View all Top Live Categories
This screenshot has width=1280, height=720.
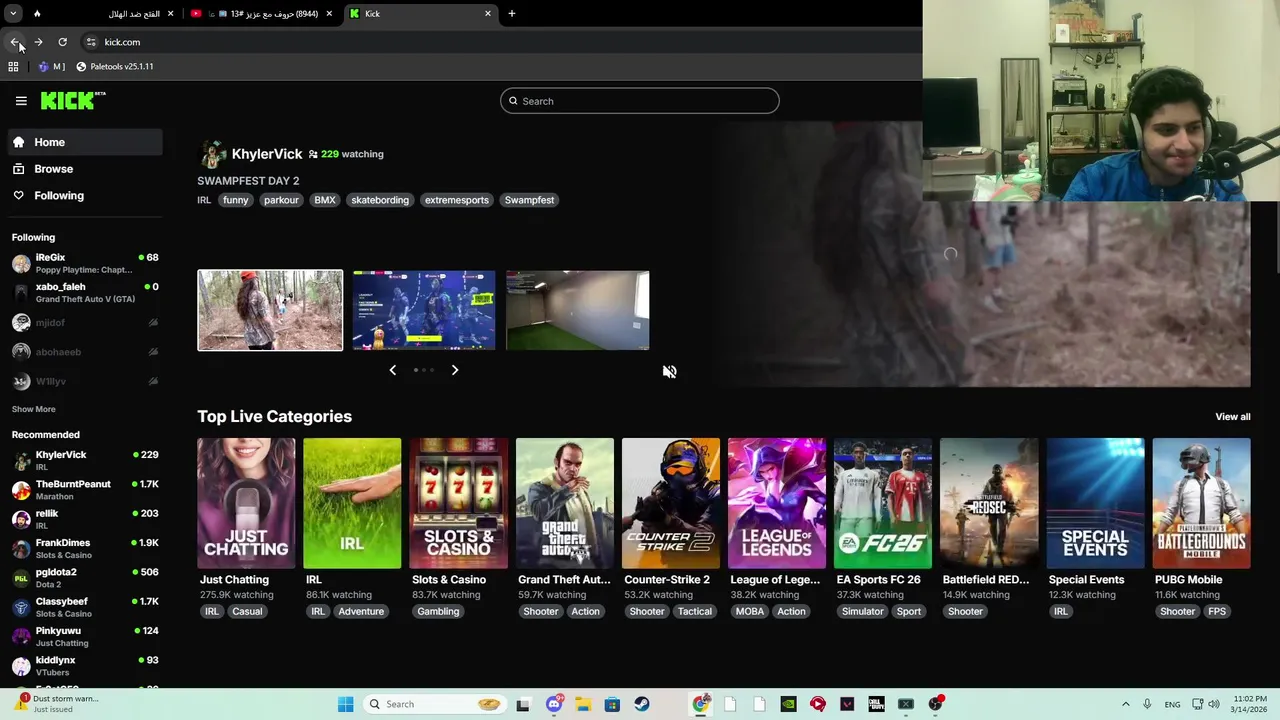click(1232, 417)
